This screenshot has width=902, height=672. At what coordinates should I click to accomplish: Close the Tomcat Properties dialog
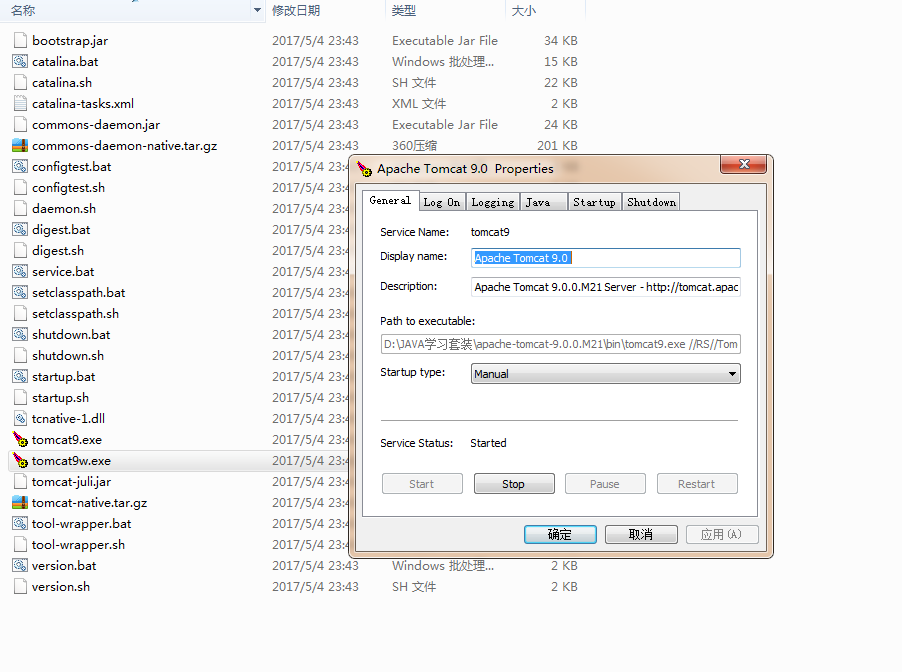coord(743,165)
